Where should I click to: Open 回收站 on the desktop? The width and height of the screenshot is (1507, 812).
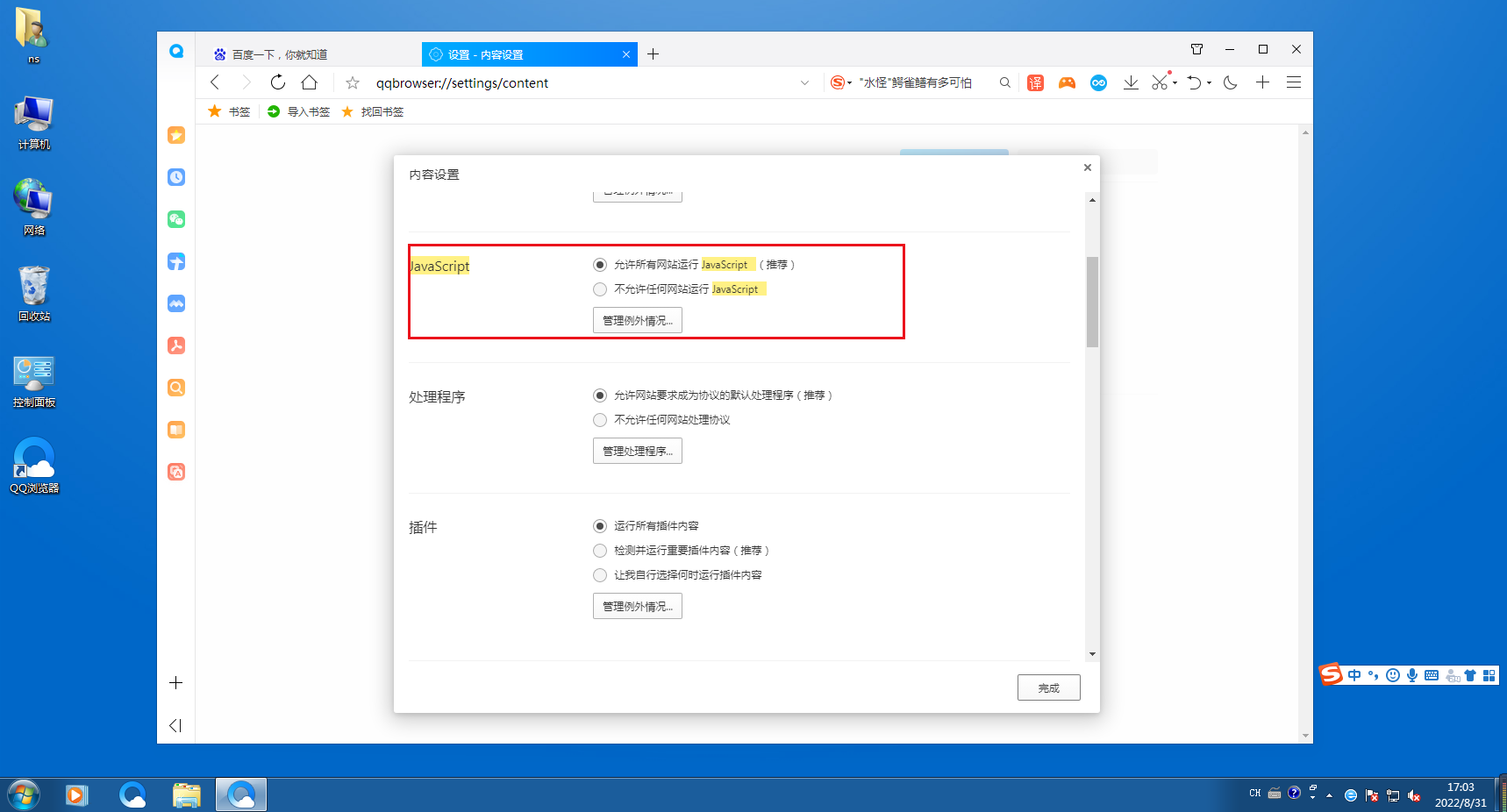pyautogui.click(x=34, y=294)
